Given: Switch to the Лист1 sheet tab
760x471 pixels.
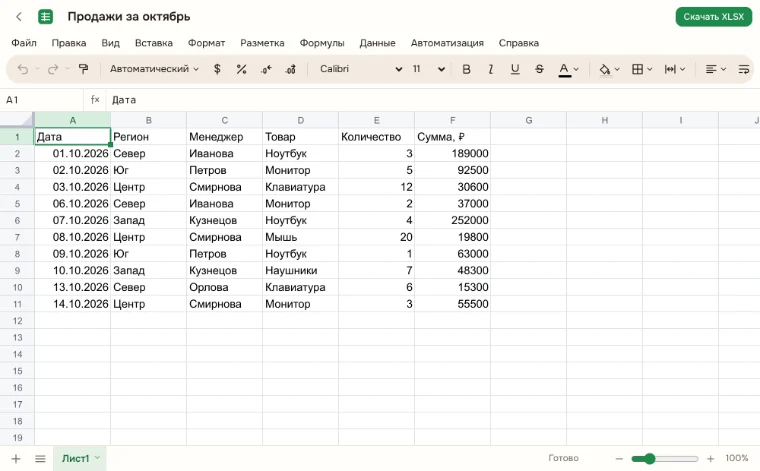Looking at the screenshot, I should (75, 458).
